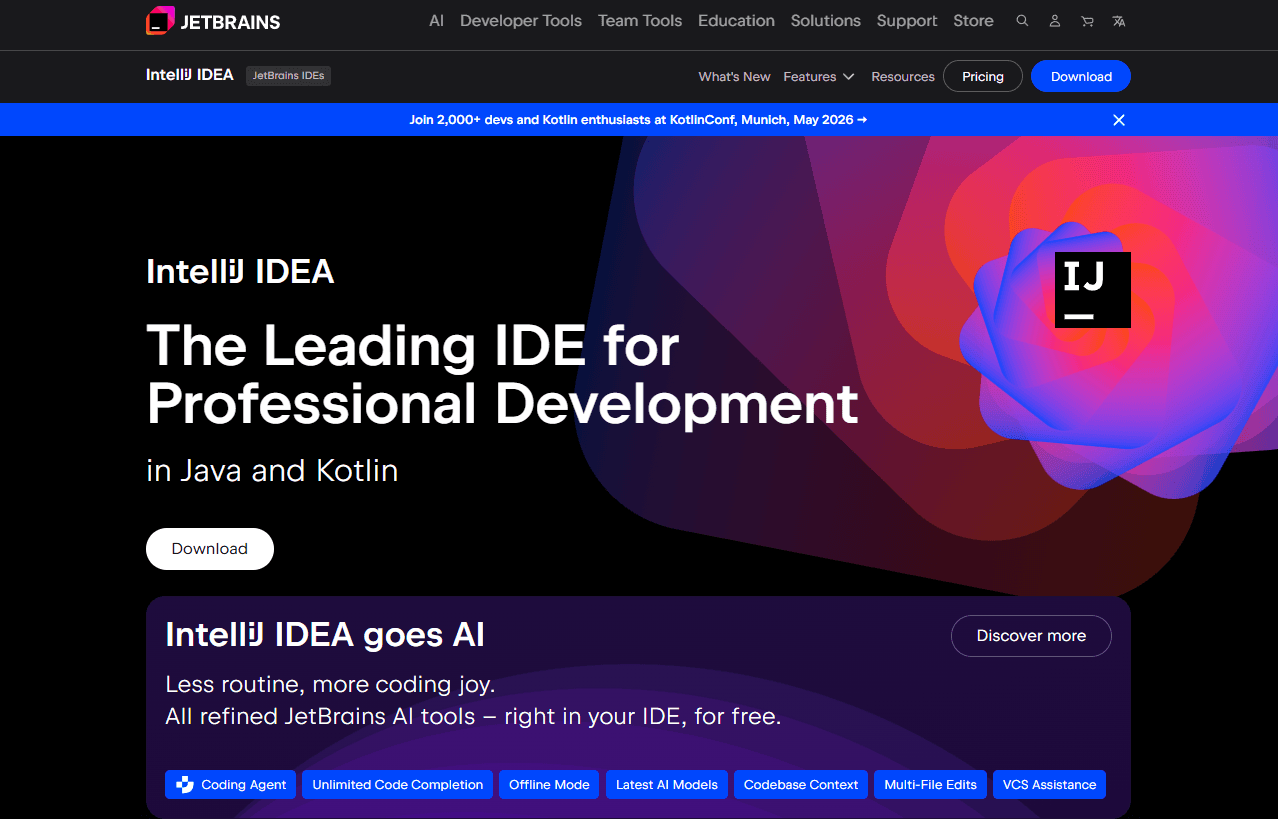Select the Offline Mode tag

click(549, 785)
